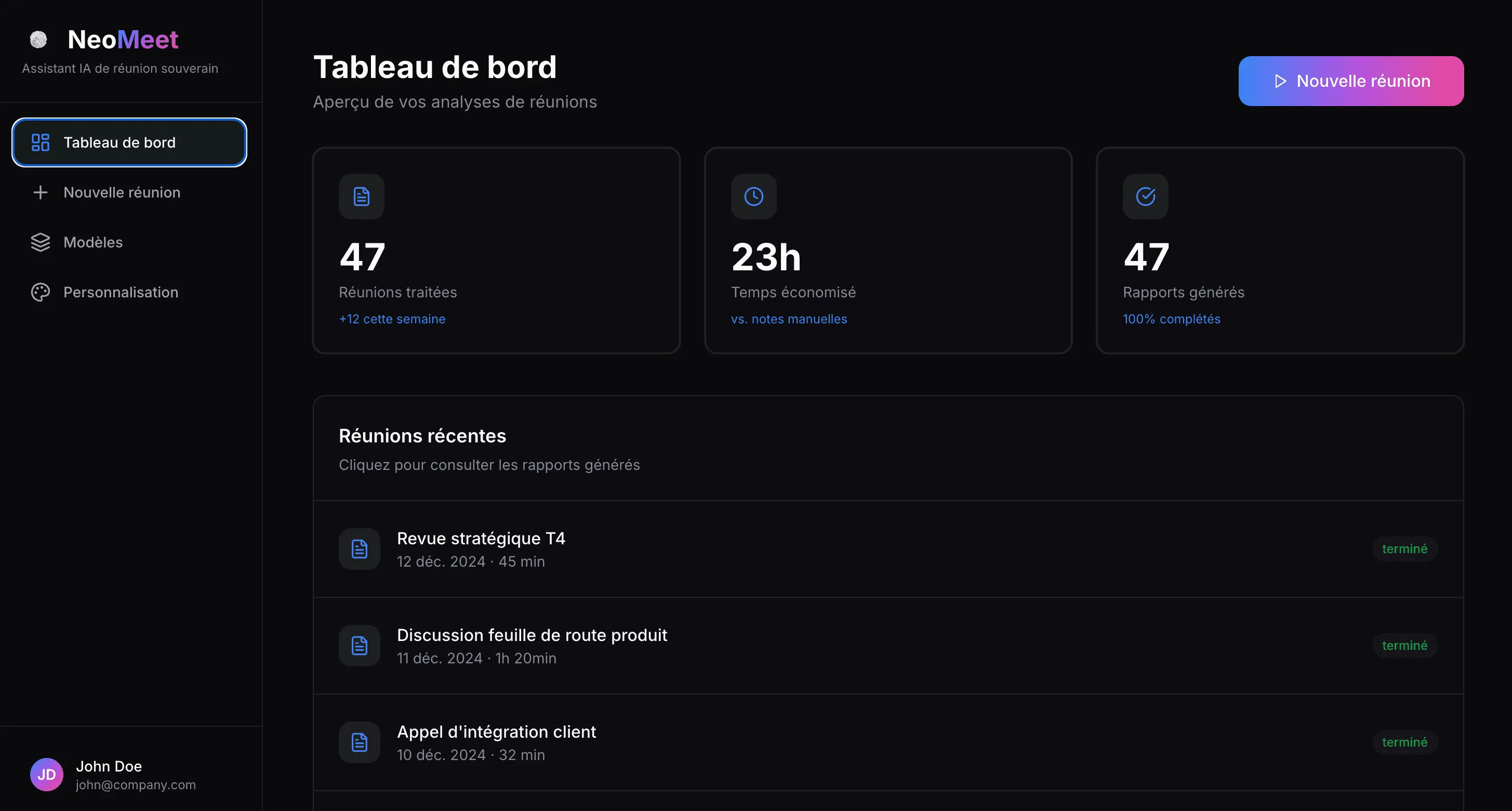
Task: Click the '100% complétées' link
Action: (1171, 319)
